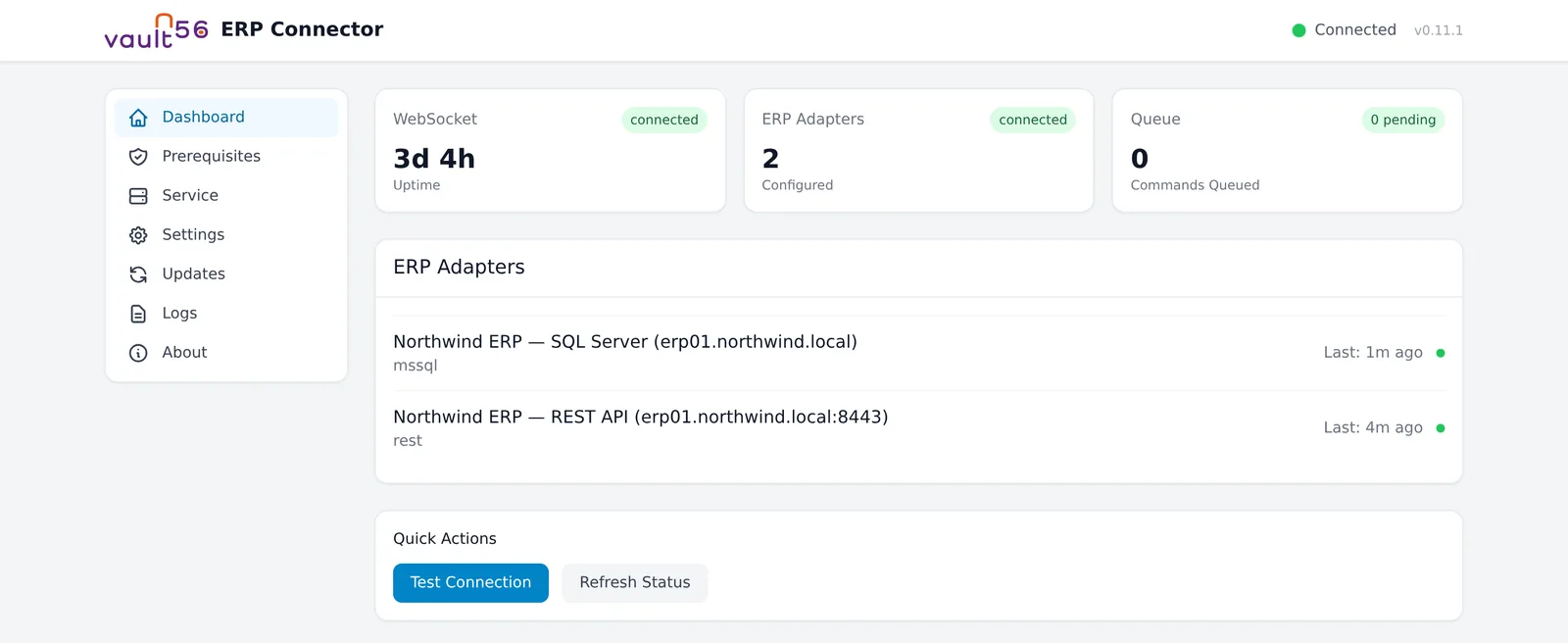1568x643 pixels.
Task: Click the Commands Queued label
Action: click(x=1195, y=185)
